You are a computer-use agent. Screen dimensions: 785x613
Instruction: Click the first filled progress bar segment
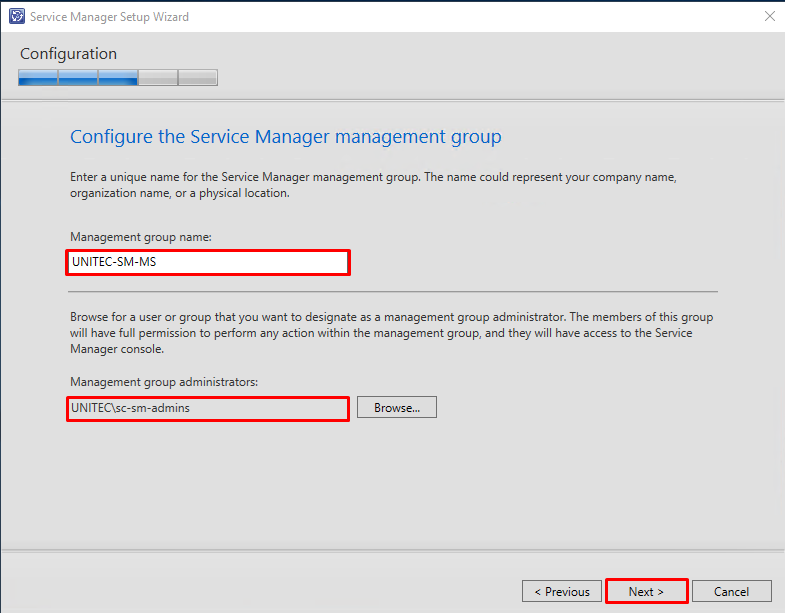[38, 78]
